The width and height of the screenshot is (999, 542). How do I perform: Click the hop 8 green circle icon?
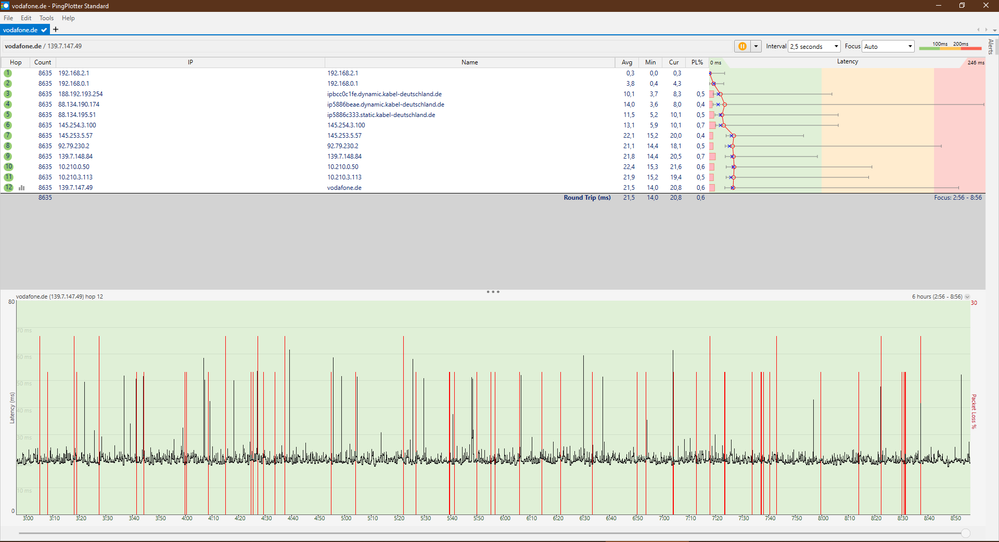8,145
